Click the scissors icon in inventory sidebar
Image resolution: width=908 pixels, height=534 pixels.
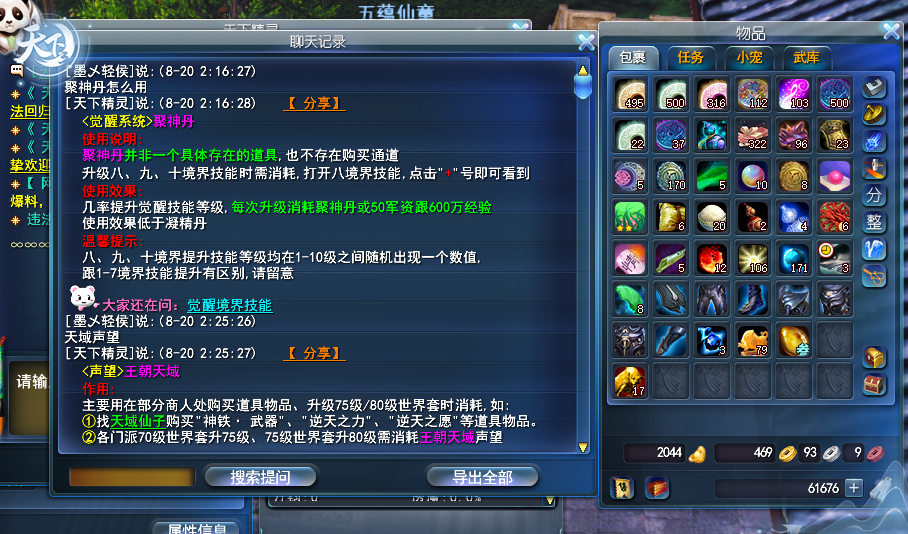pyautogui.click(x=874, y=276)
